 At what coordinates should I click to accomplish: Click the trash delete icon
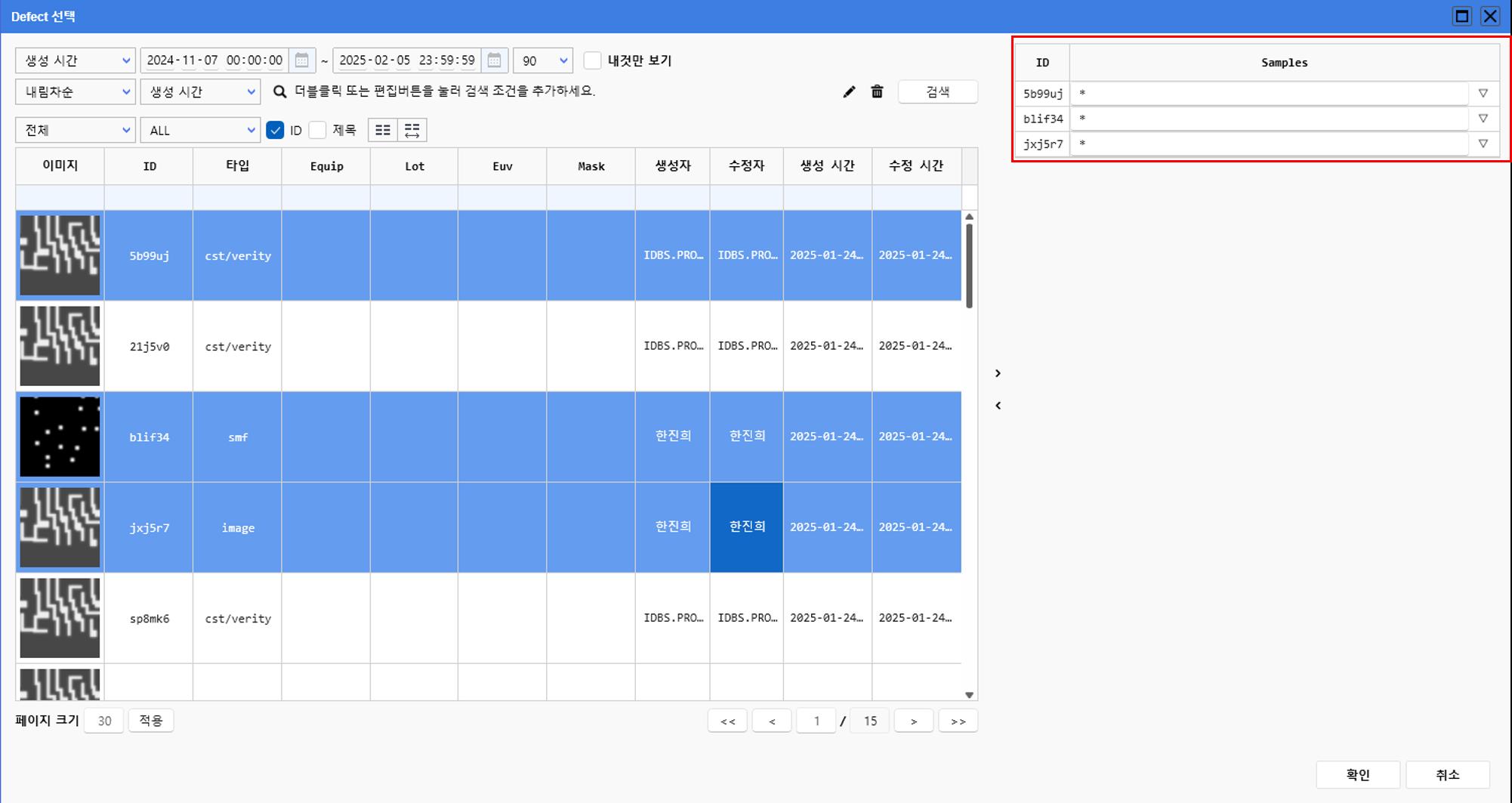click(877, 91)
